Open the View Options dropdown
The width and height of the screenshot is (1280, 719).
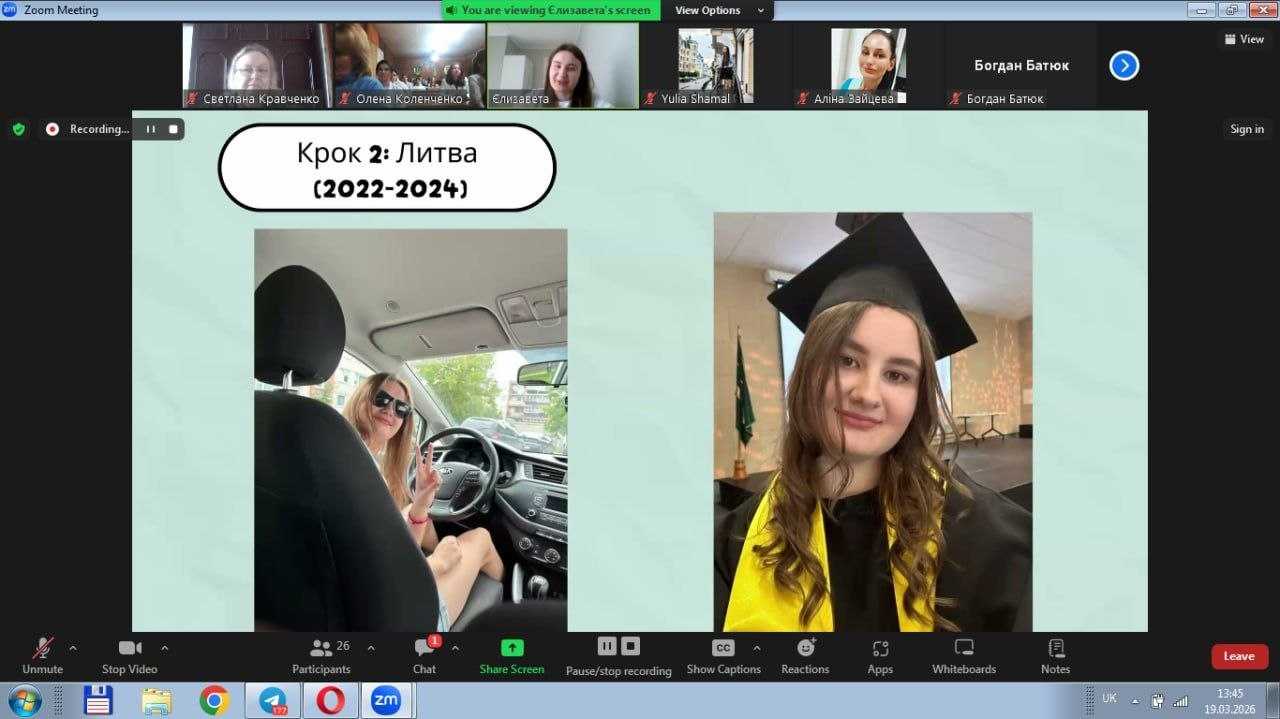pyautogui.click(x=717, y=10)
